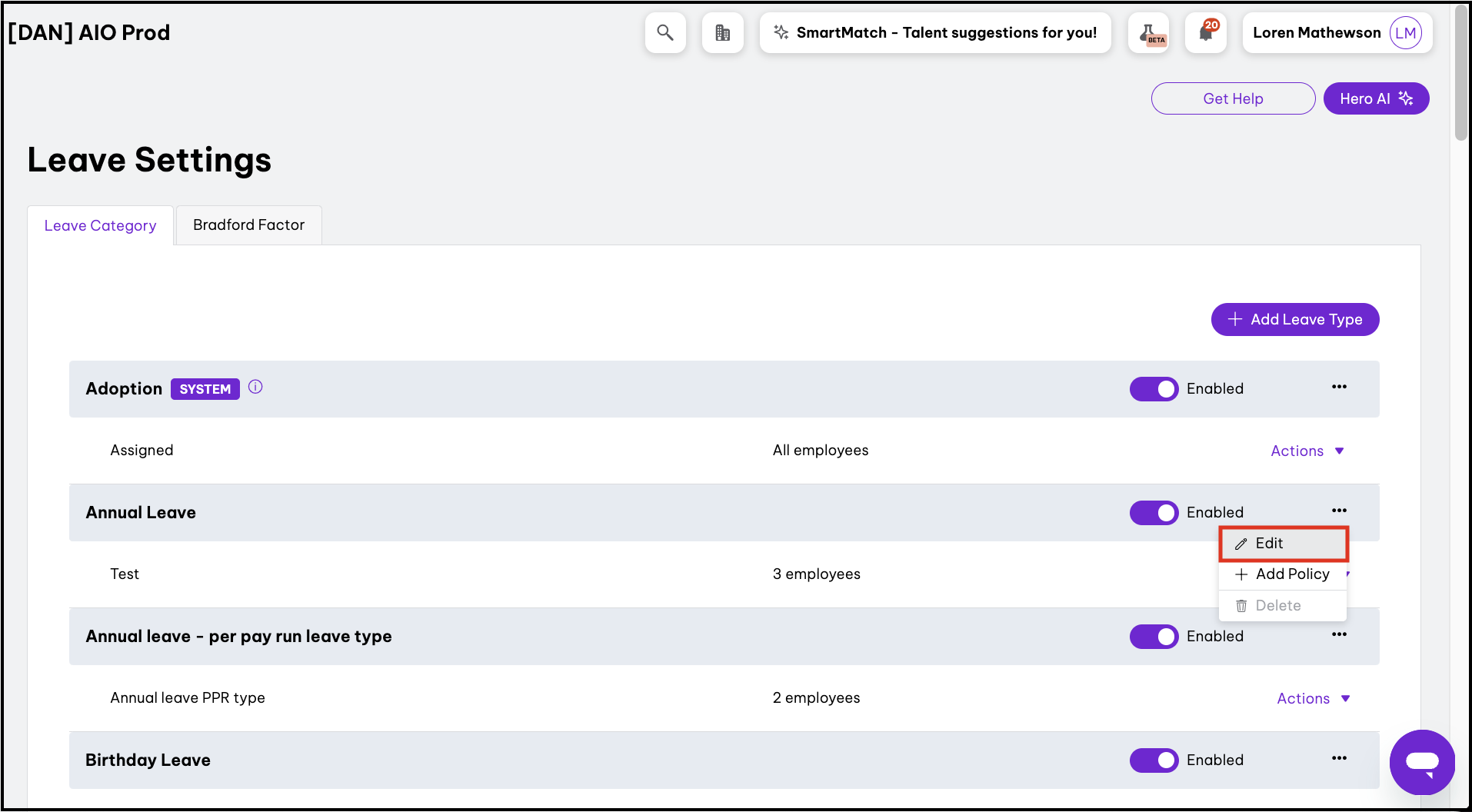
Task: Open the organisation building icon
Action: click(x=722, y=33)
